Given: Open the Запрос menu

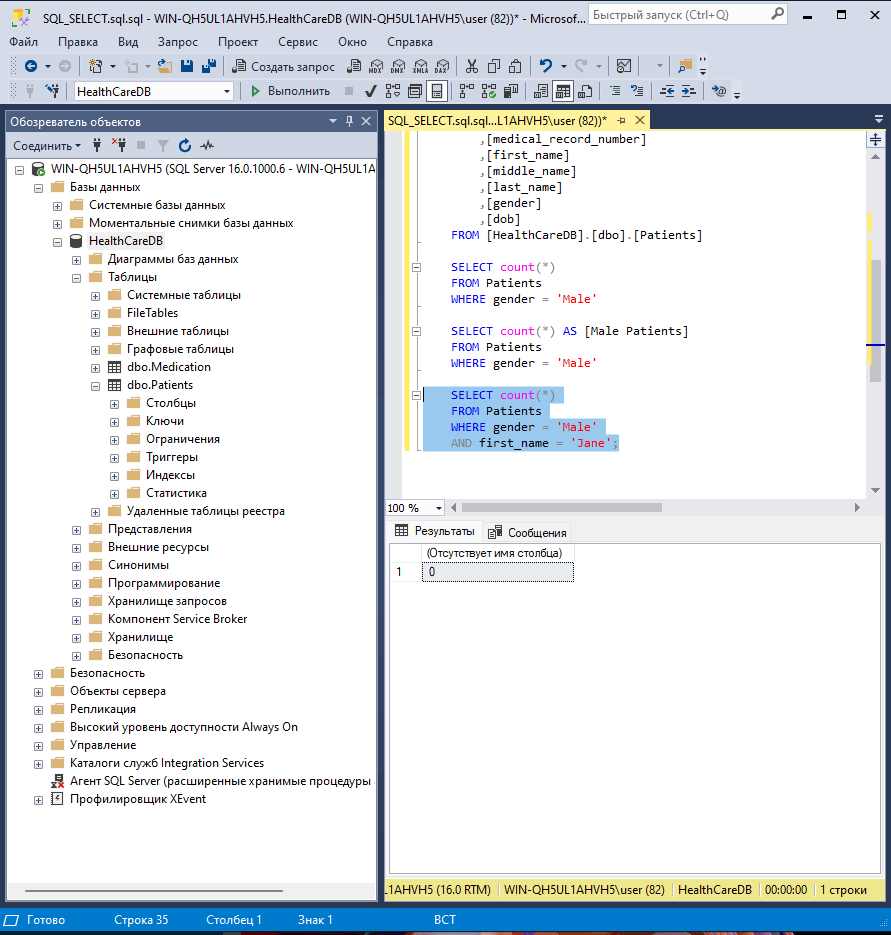Looking at the screenshot, I should [178, 42].
